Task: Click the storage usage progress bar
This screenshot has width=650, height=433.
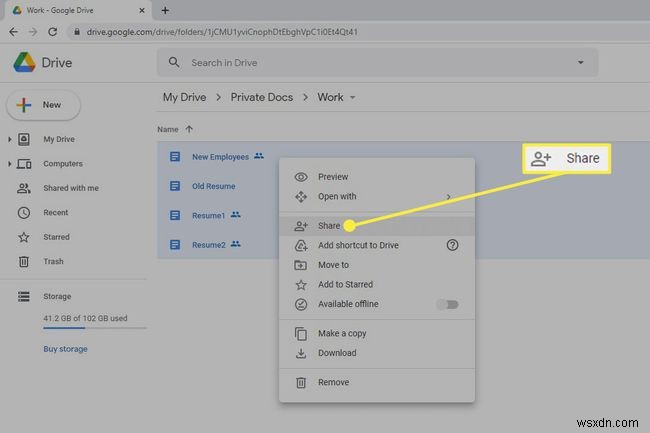Action: pyautogui.click(x=95, y=328)
